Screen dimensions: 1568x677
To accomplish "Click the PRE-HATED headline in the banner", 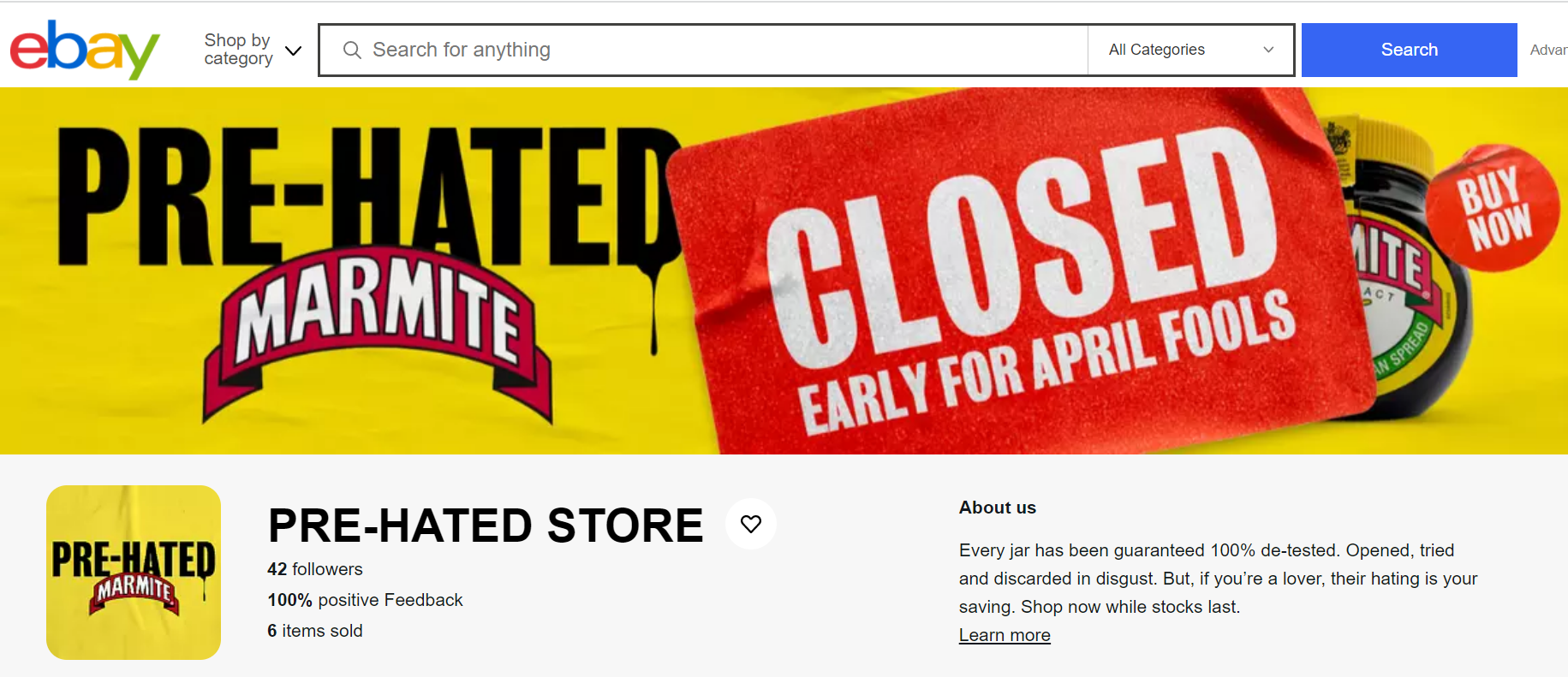I will (x=368, y=195).
